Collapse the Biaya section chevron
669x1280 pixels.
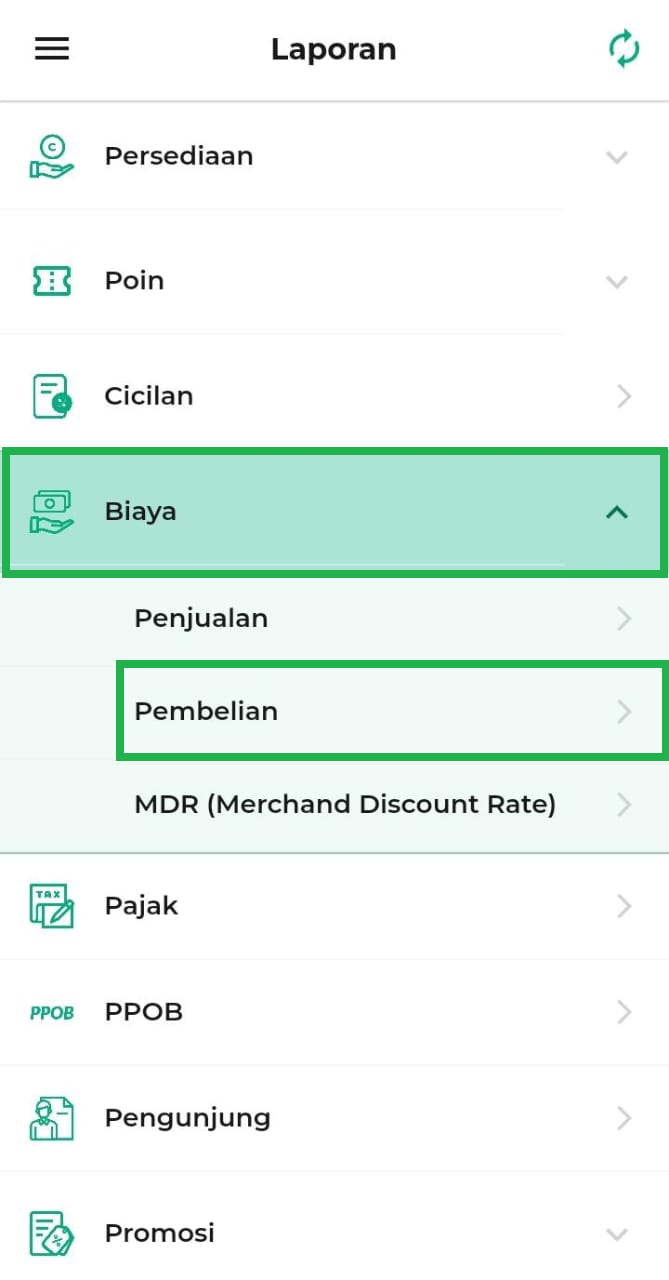(x=617, y=512)
